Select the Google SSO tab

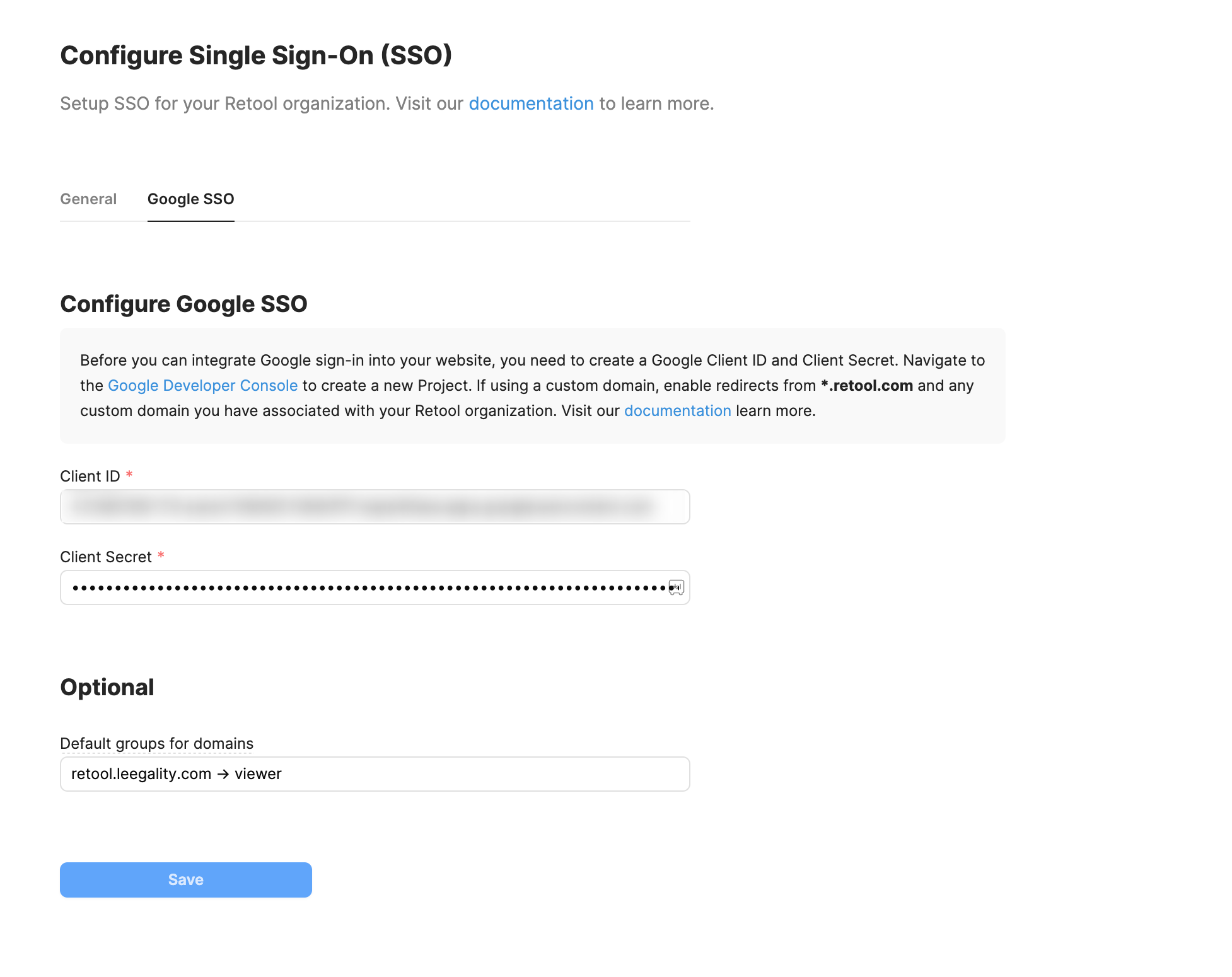pos(190,199)
